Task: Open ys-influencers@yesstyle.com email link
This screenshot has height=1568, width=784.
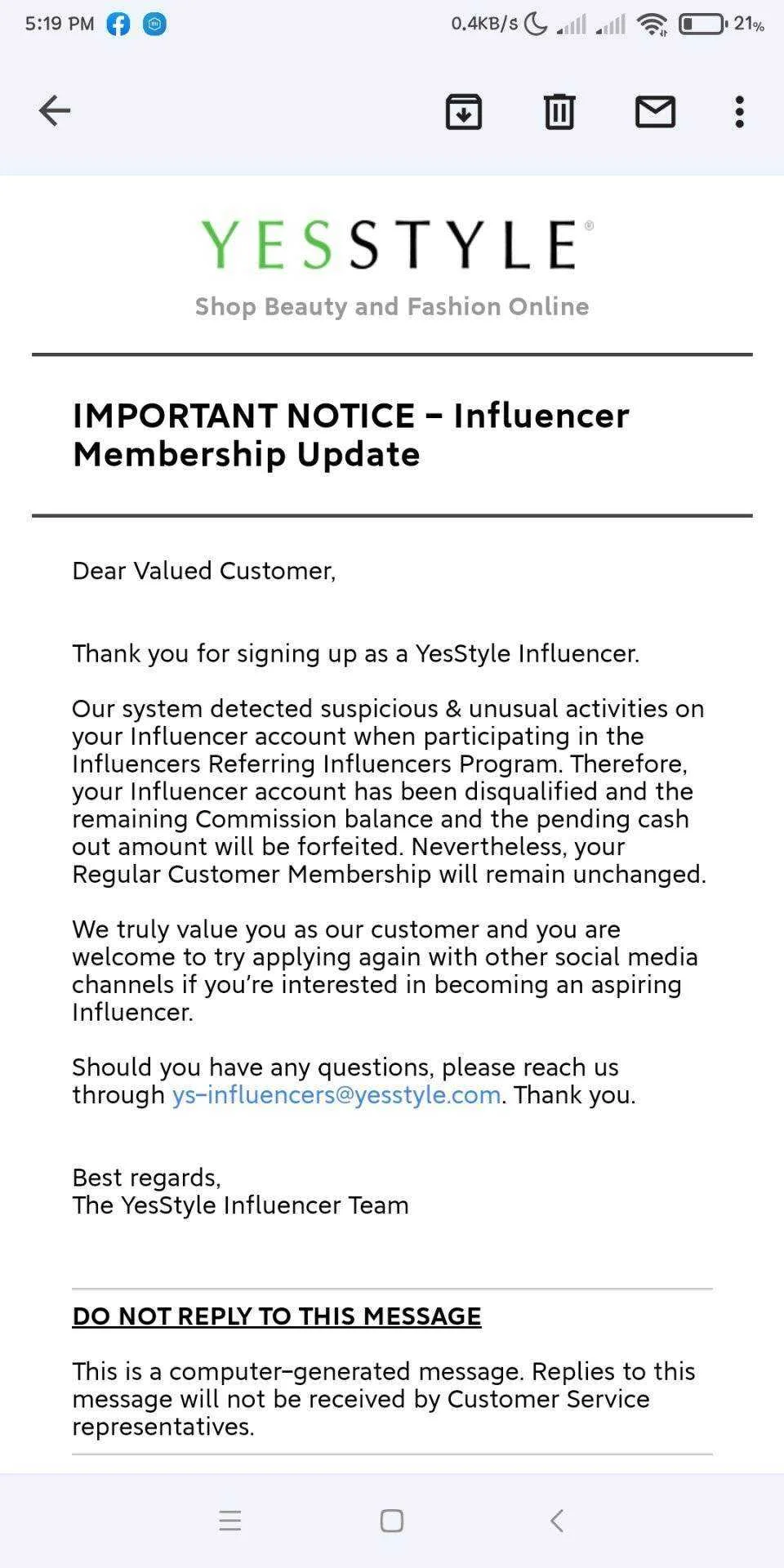Action: coord(336,1094)
